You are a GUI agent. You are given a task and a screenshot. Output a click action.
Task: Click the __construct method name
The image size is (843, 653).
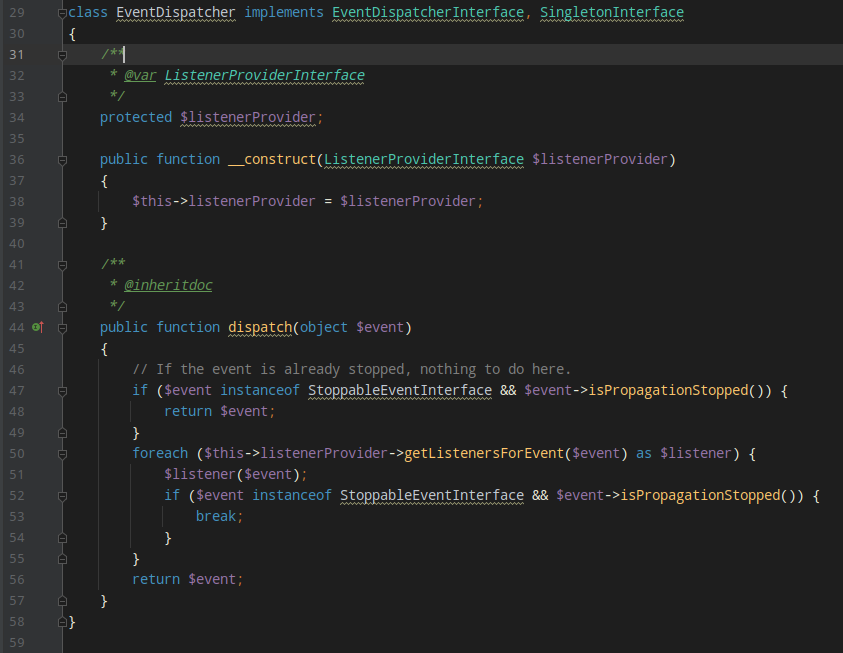pos(272,159)
